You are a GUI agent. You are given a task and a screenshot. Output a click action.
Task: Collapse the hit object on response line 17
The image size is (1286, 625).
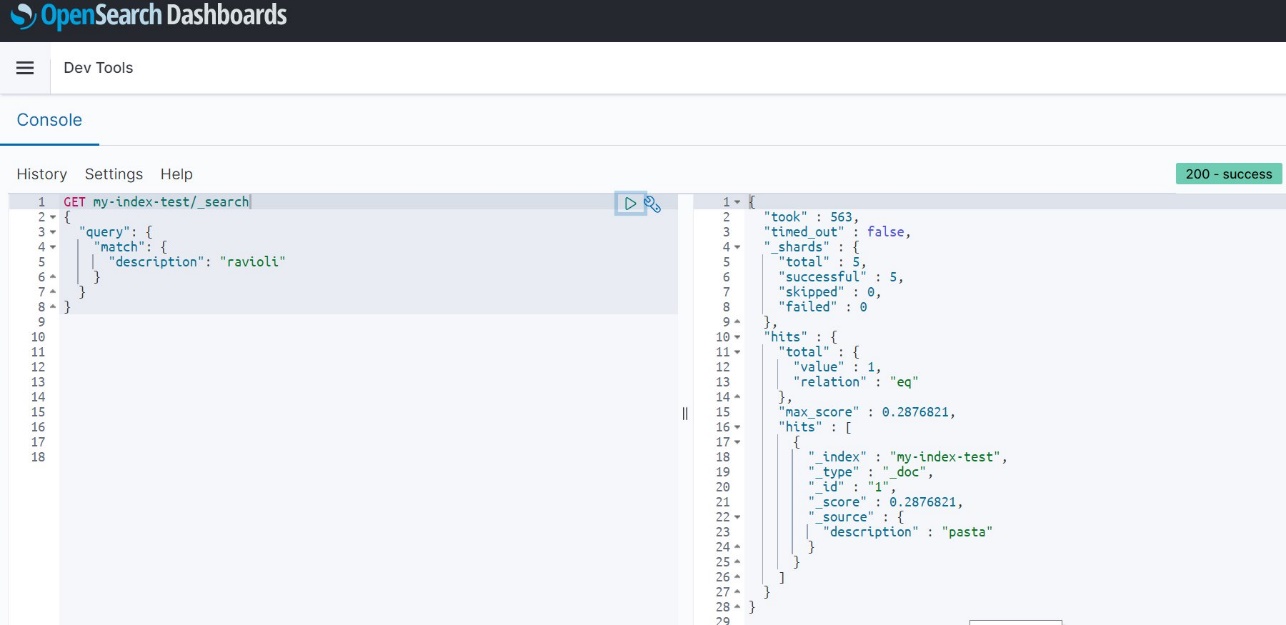pyautogui.click(x=738, y=442)
